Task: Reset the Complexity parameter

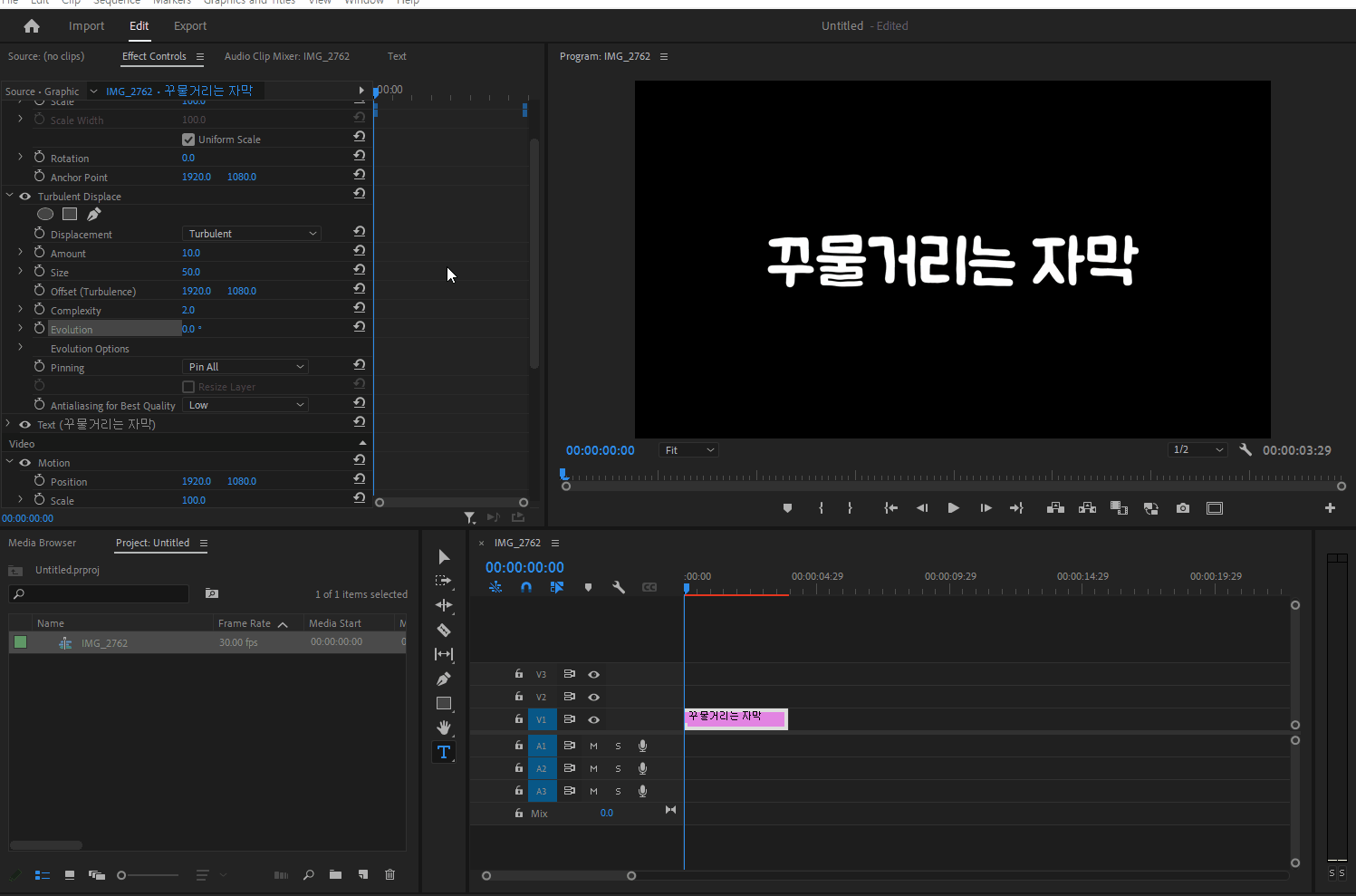Action: pos(360,307)
